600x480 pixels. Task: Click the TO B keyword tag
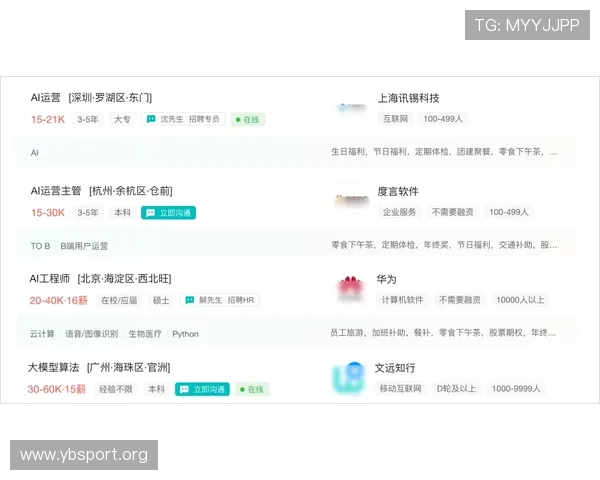41,246
